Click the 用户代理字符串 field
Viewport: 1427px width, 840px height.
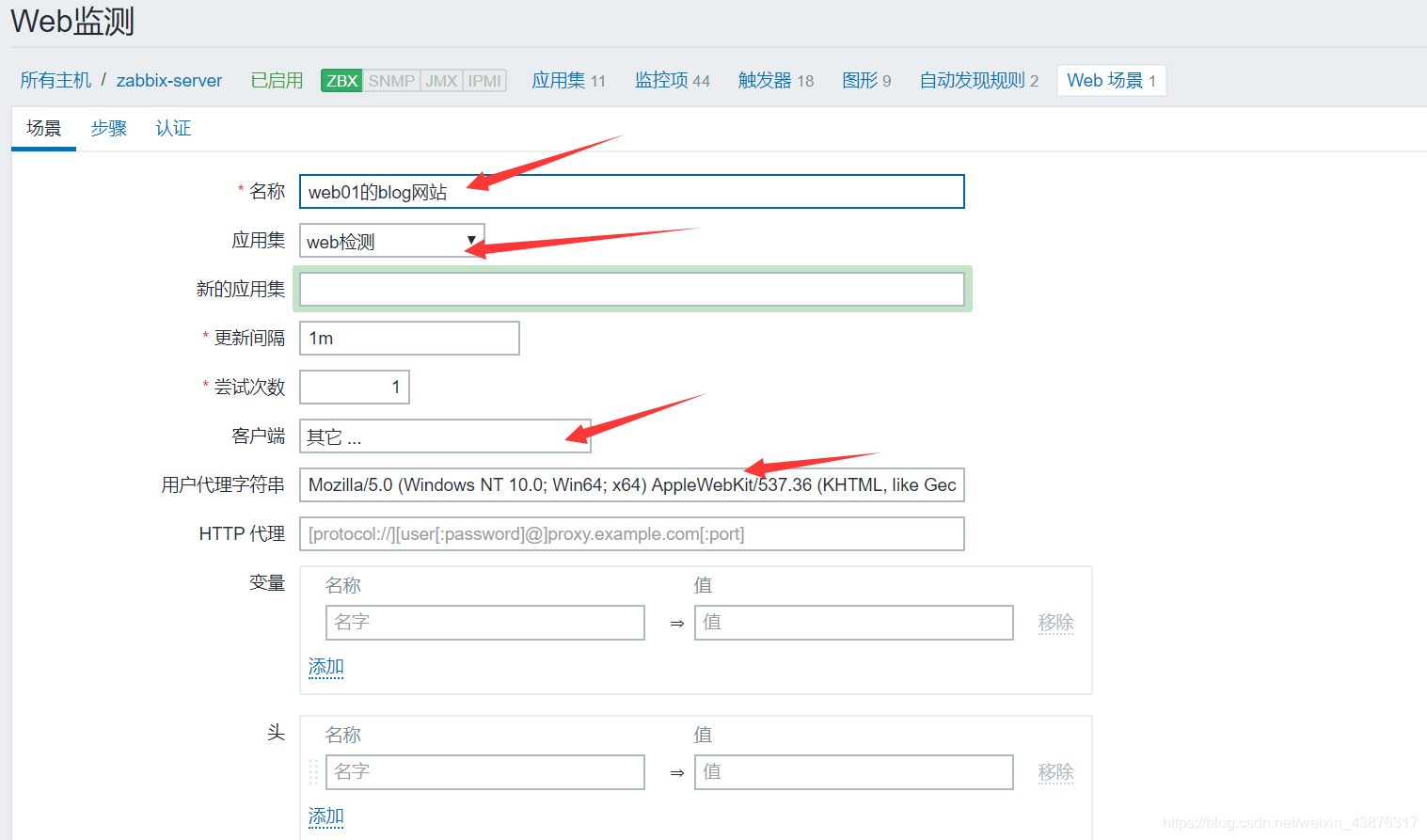(x=632, y=485)
